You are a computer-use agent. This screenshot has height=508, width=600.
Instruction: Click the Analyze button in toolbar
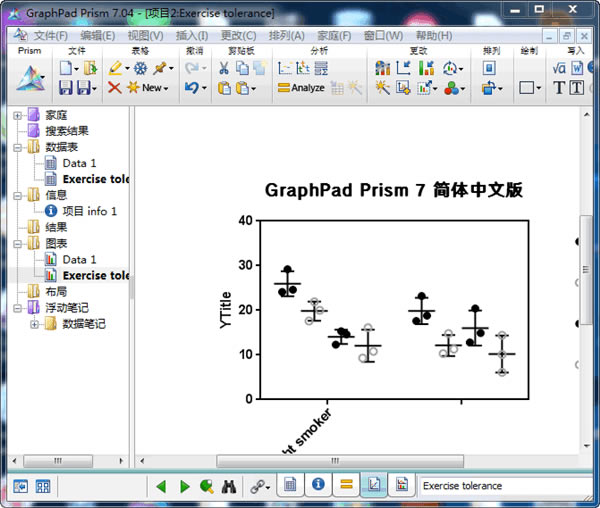pos(301,88)
